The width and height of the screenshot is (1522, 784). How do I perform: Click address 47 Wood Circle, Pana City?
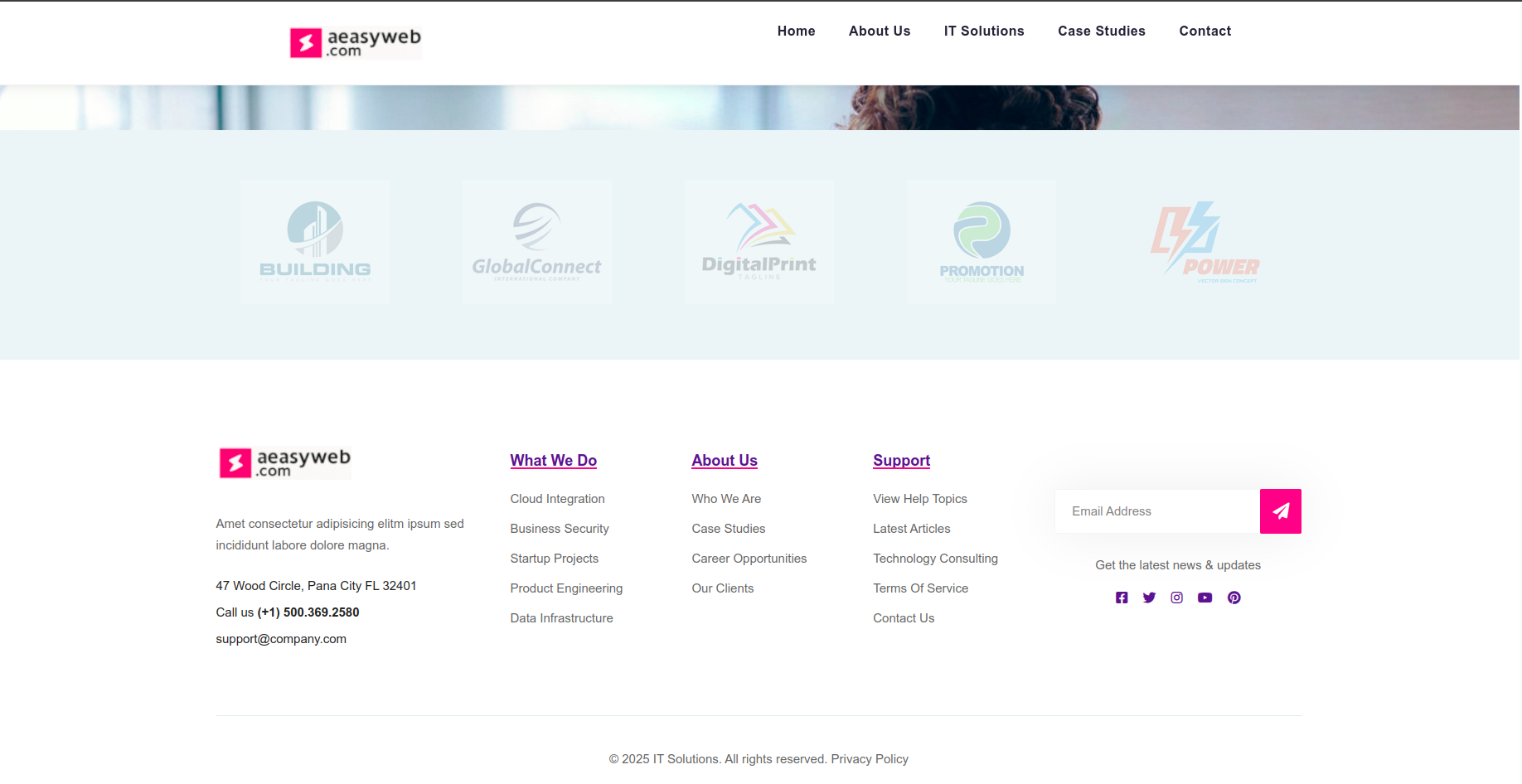(x=316, y=586)
